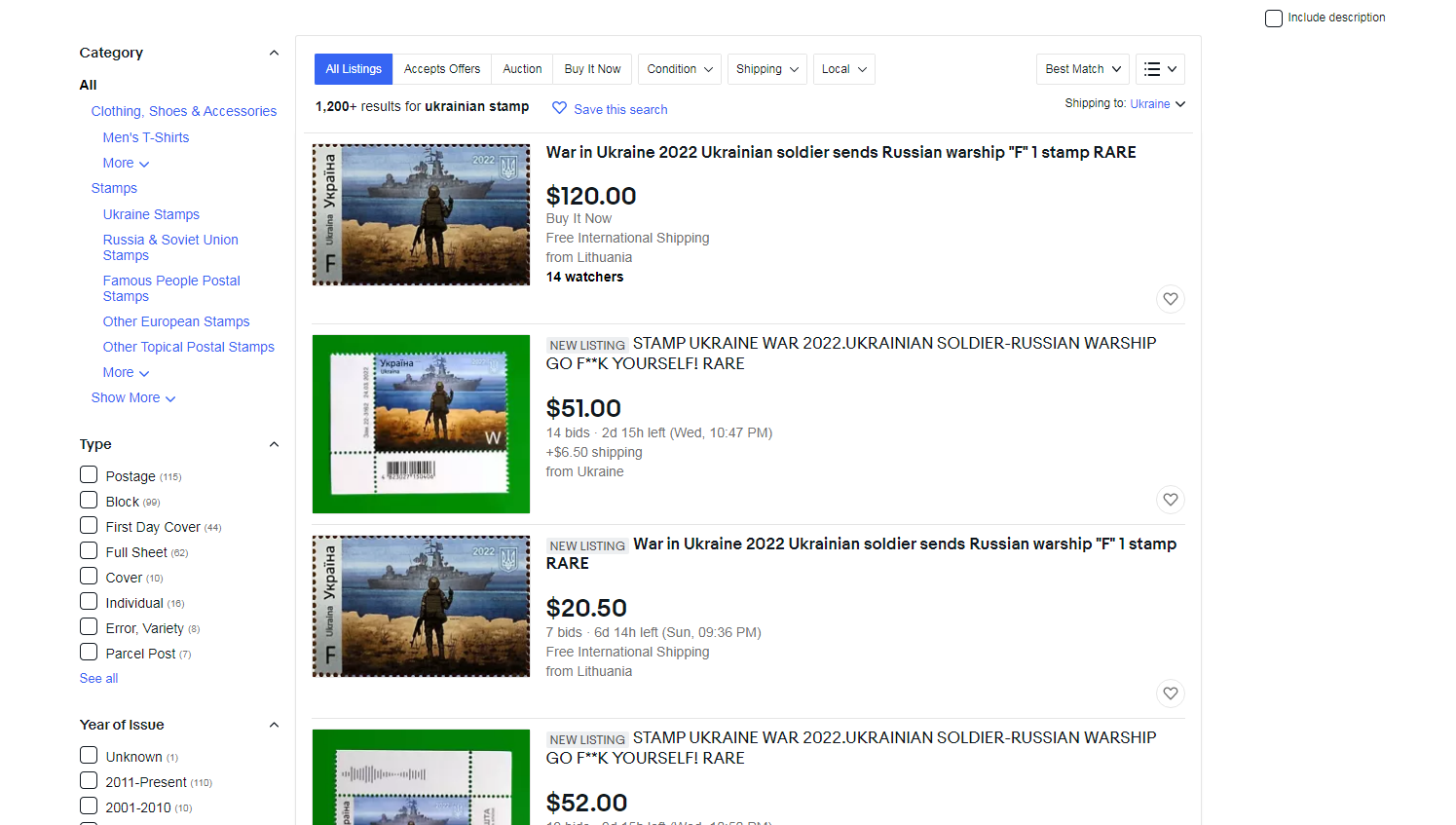Check the Postage type filter
Screen dimensions: 1456x825
click(x=89, y=475)
